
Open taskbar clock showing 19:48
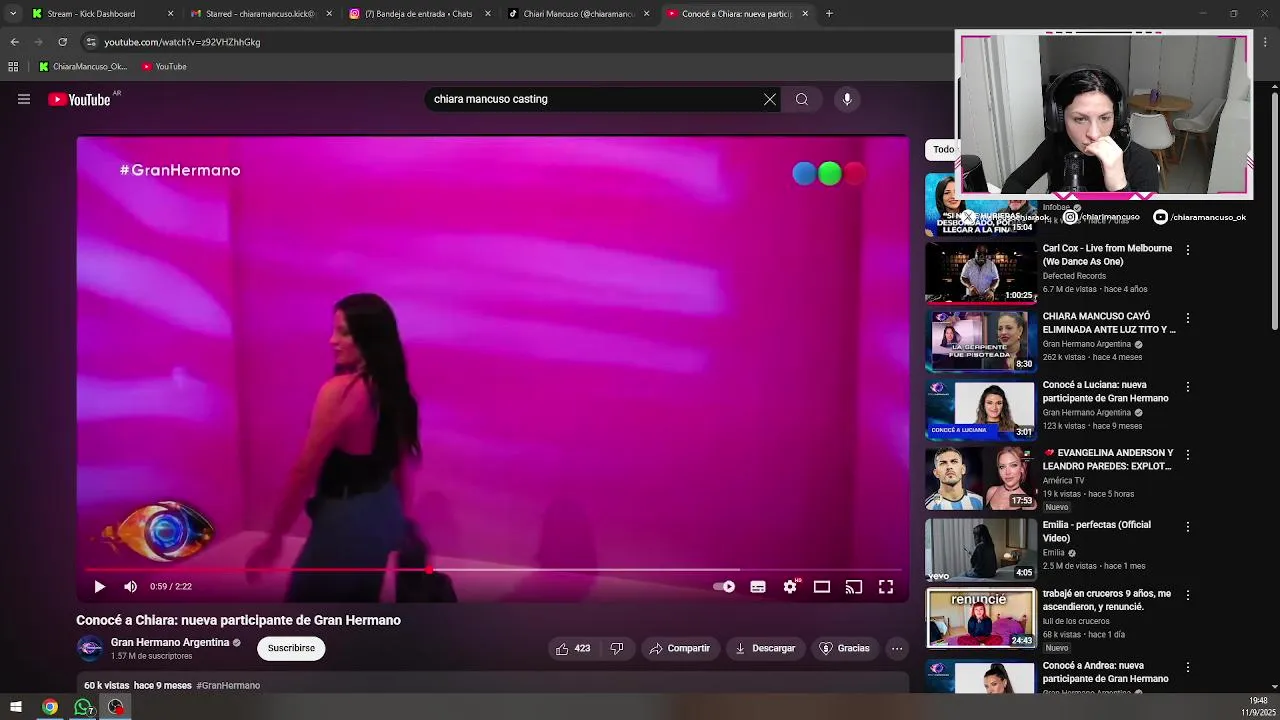tap(1257, 707)
